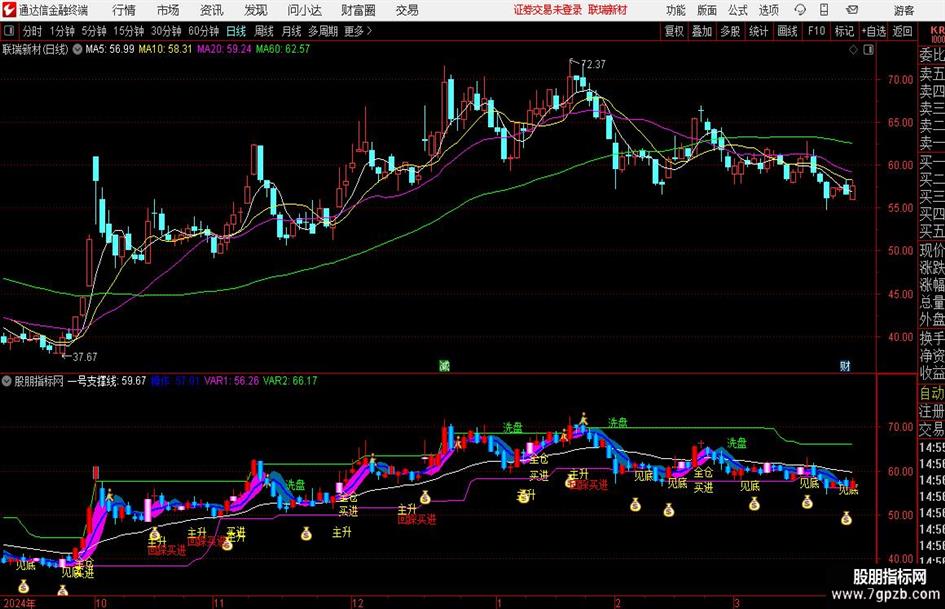The image size is (945, 609).
Task: Click the 联瑞新材 stock name in title bar
Action: pyautogui.click(x=608, y=10)
